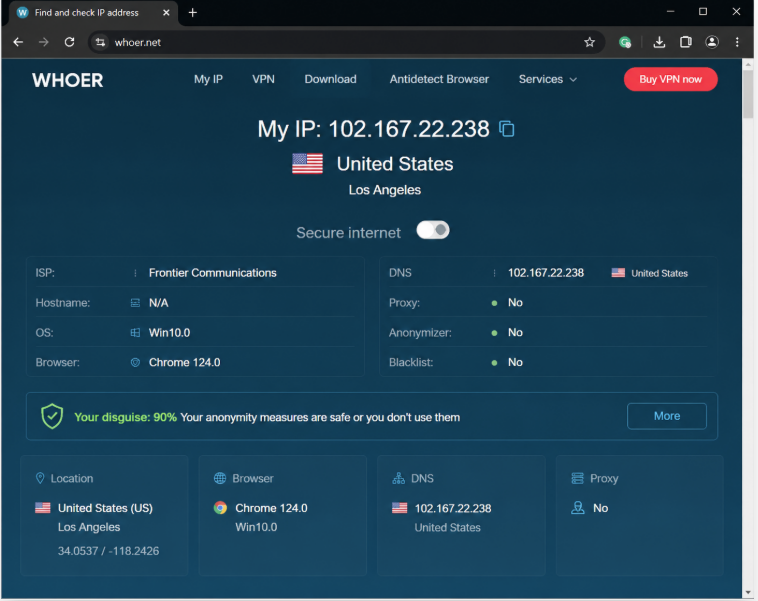Image resolution: width=758 pixels, height=601 pixels.
Task: Click the Browser card globe icon
Action: (x=220, y=478)
